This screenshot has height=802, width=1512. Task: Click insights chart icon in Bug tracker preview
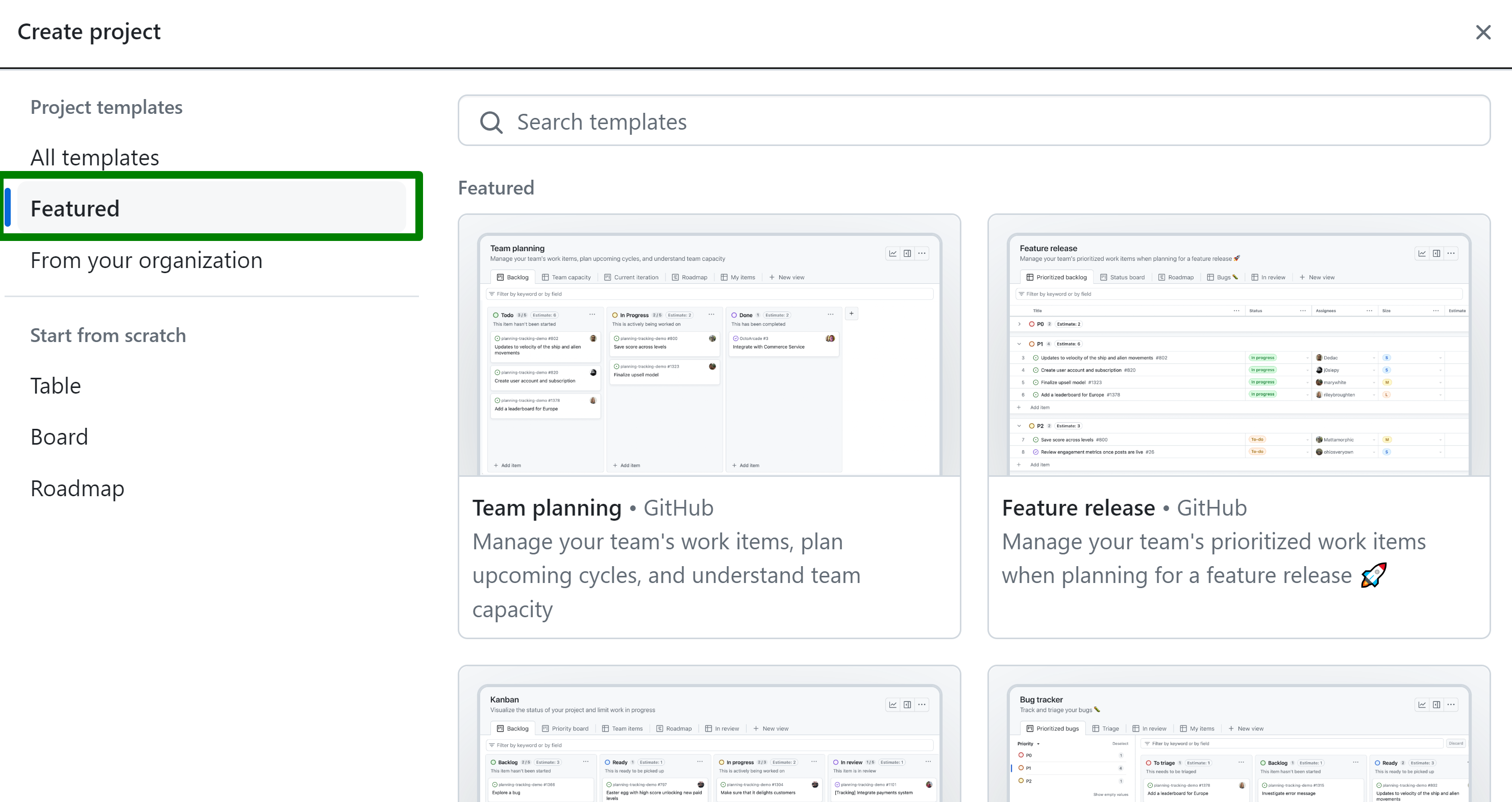tap(1422, 704)
